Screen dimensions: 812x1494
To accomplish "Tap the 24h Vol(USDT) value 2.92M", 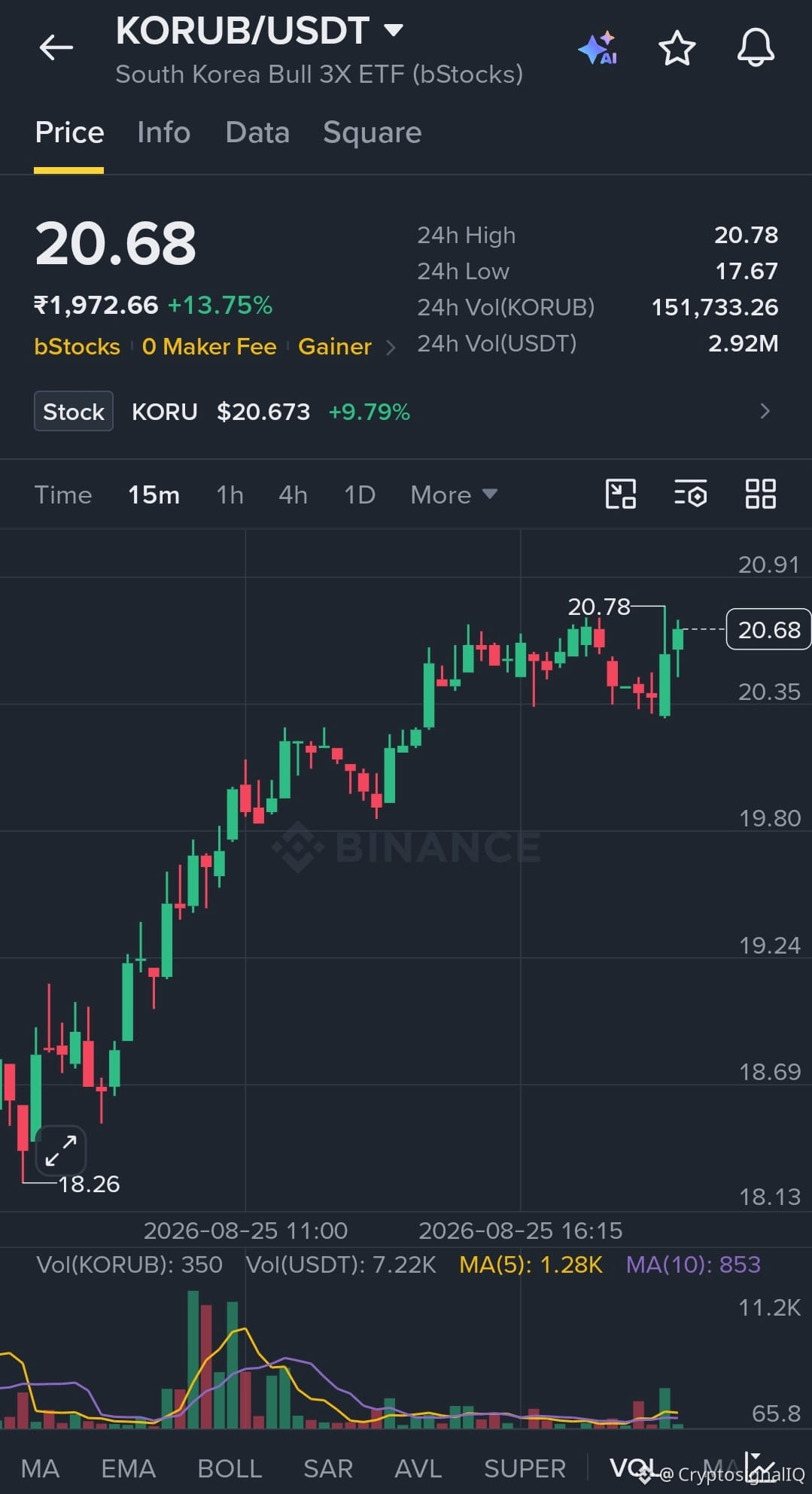I will [x=743, y=343].
